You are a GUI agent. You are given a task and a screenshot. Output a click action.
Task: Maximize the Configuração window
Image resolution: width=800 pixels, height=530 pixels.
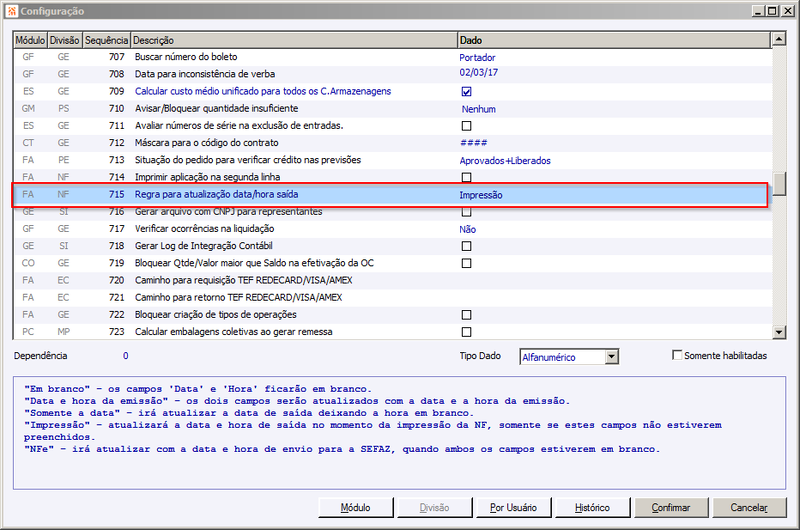coord(772,11)
